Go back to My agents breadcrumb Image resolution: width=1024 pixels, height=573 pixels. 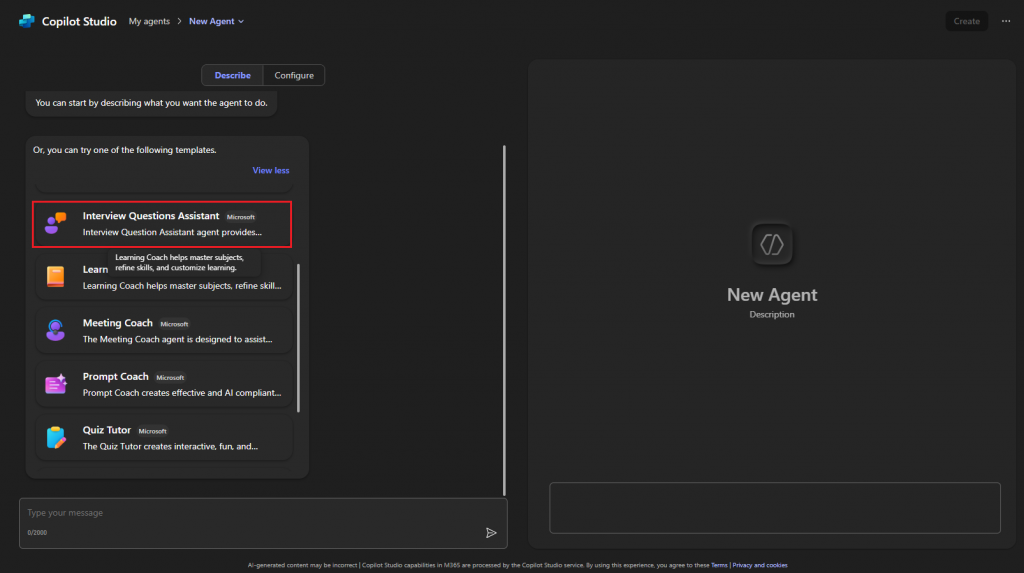149,21
